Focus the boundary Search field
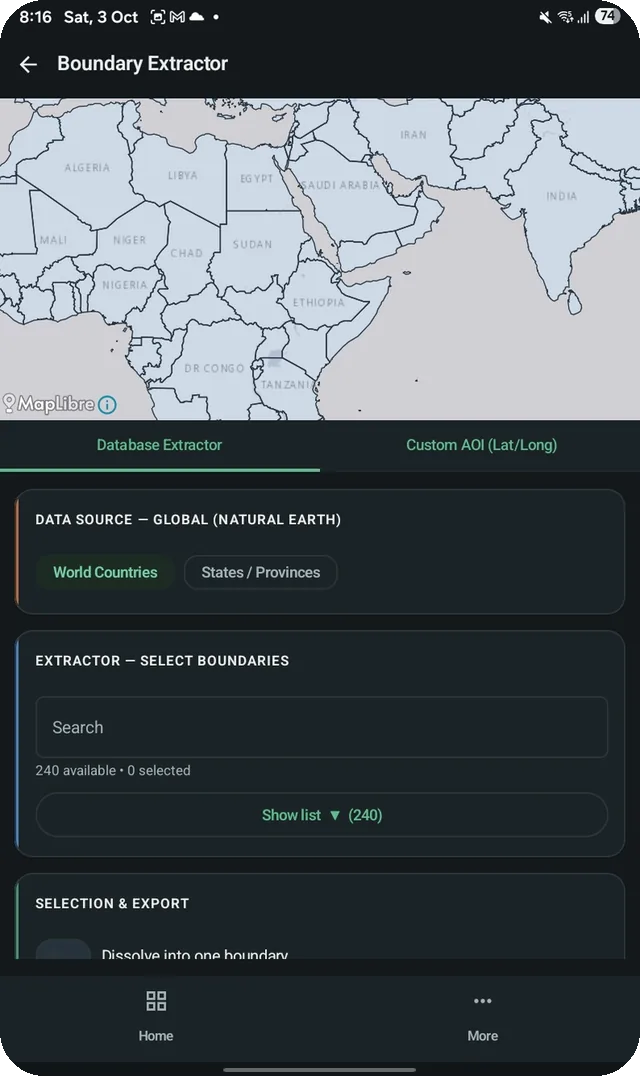This screenshot has height=1076, width=640. click(x=322, y=727)
